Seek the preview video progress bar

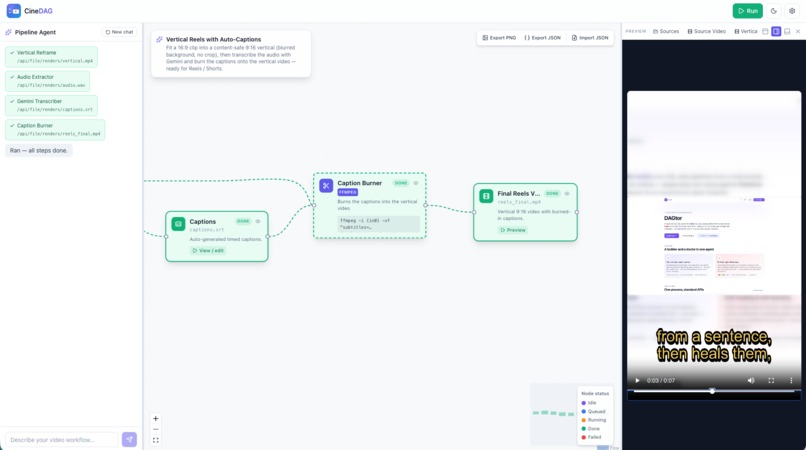click(x=713, y=391)
